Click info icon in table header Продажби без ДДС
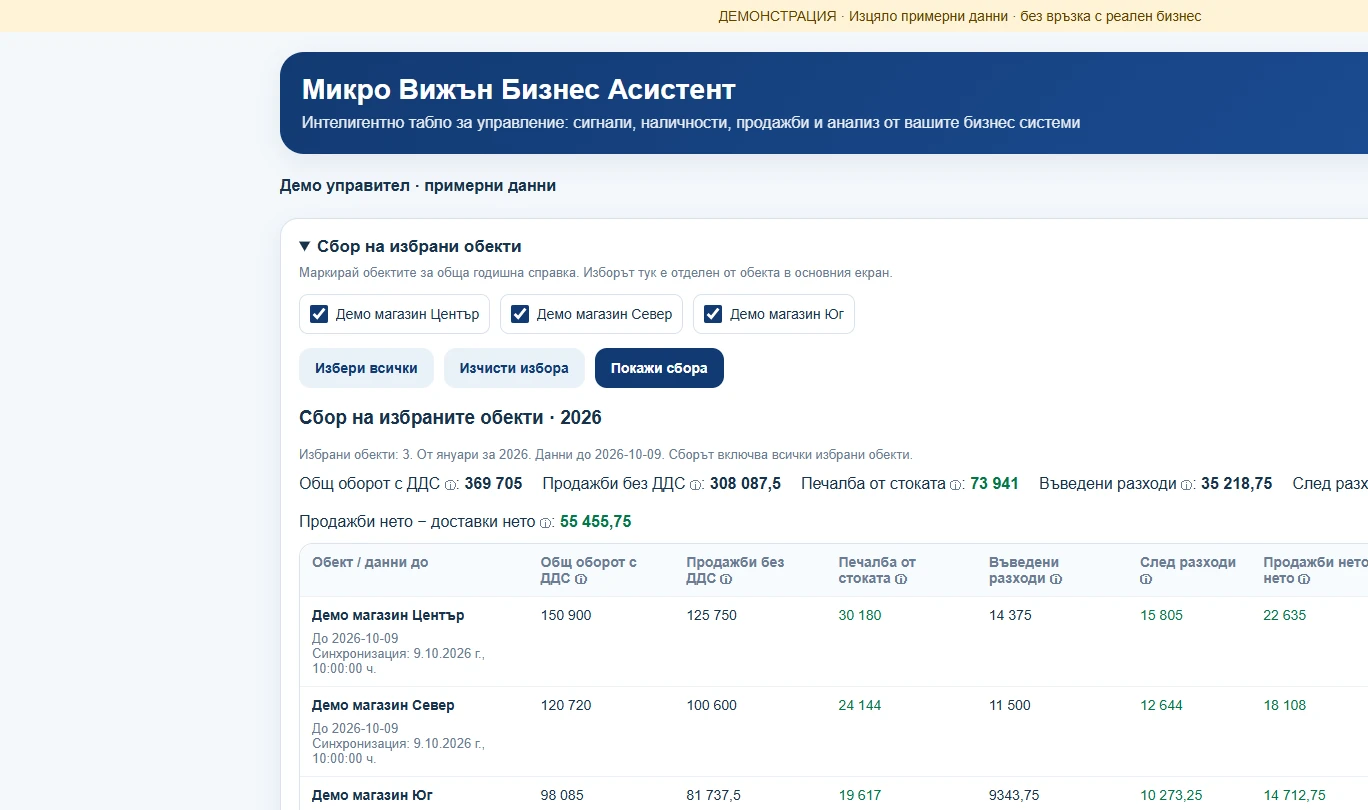1368x810 pixels. click(x=726, y=579)
